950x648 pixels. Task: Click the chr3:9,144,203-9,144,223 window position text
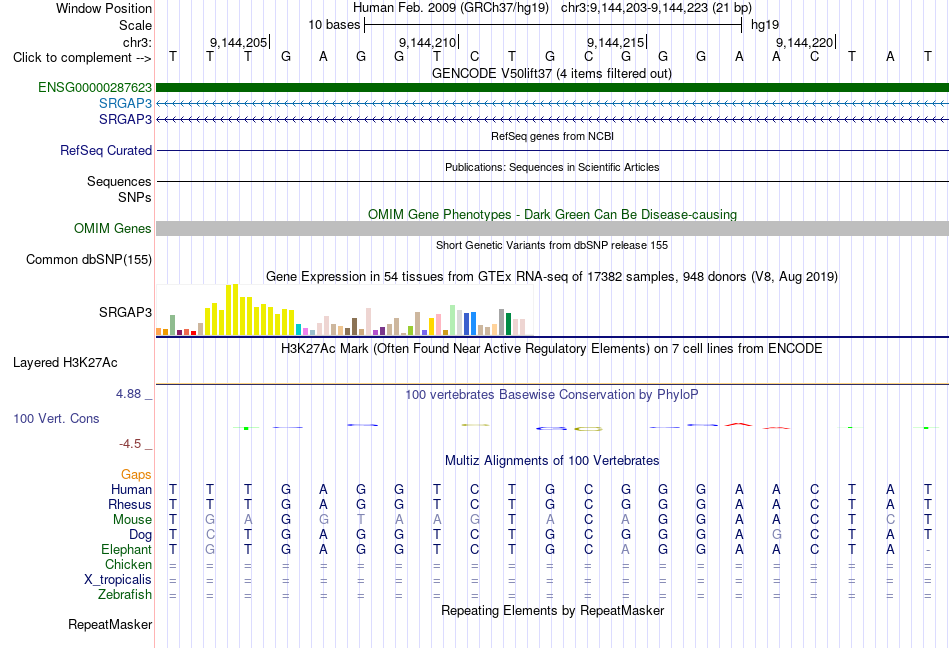click(656, 8)
